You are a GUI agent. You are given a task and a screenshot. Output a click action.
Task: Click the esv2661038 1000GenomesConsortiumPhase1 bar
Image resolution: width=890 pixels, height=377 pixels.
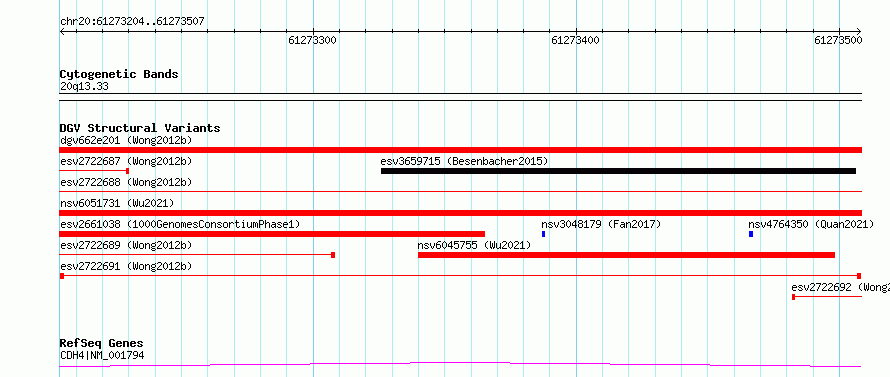pyautogui.click(x=272, y=233)
